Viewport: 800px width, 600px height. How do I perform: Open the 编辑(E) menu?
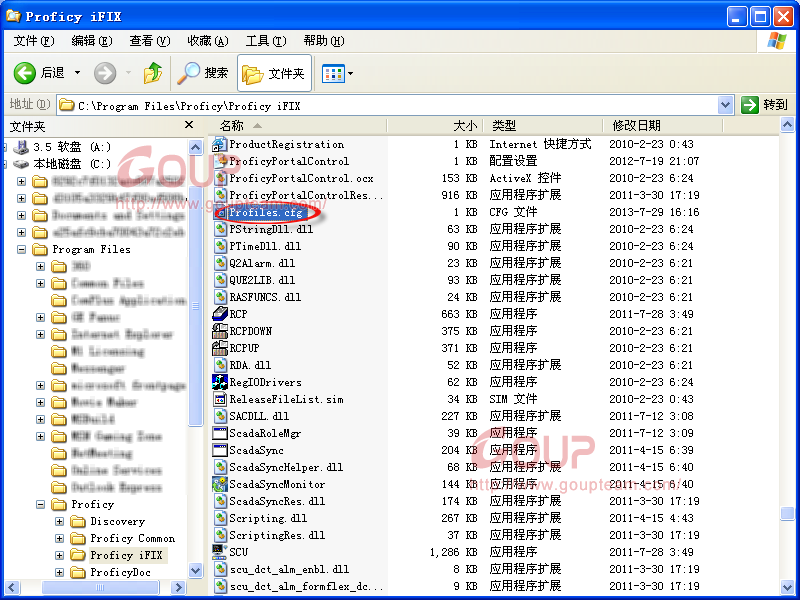tap(92, 41)
